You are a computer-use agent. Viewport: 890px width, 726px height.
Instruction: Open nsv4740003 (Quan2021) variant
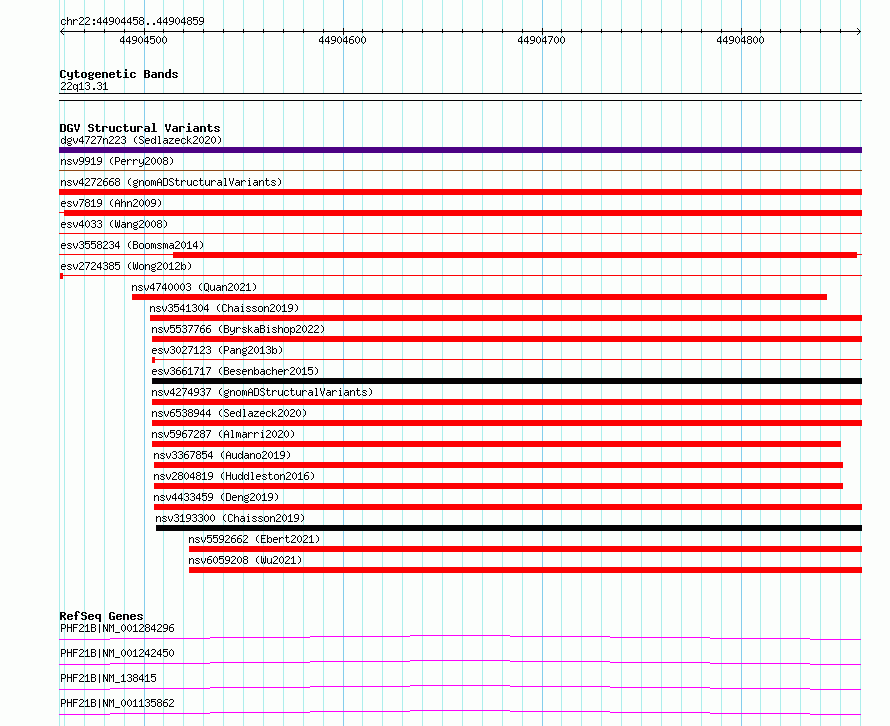(194, 287)
